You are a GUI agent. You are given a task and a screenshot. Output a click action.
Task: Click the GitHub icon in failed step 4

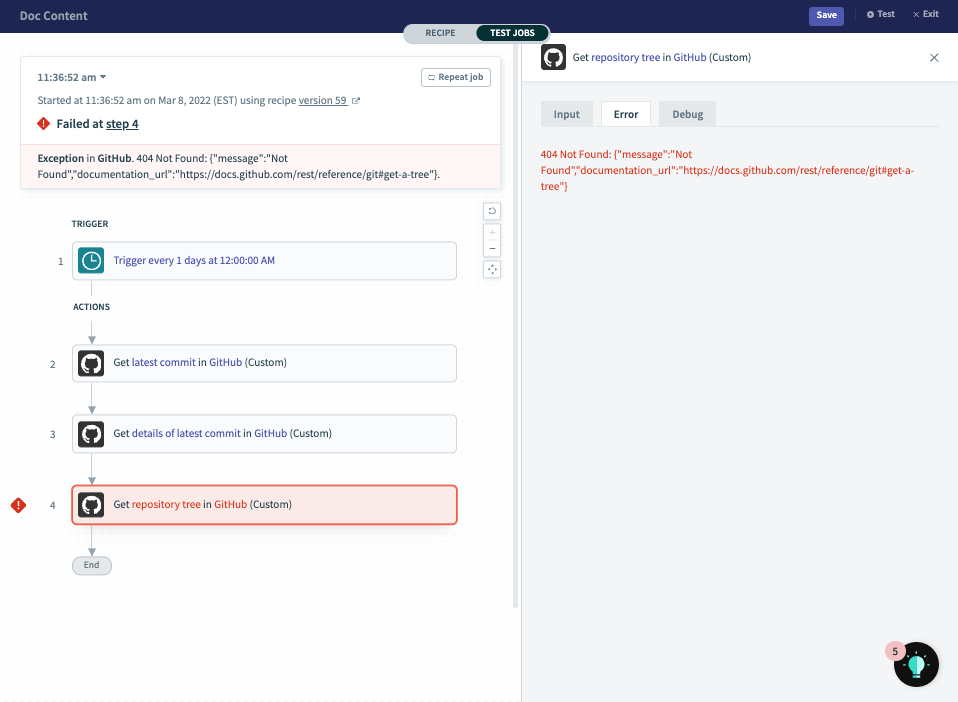(91, 505)
